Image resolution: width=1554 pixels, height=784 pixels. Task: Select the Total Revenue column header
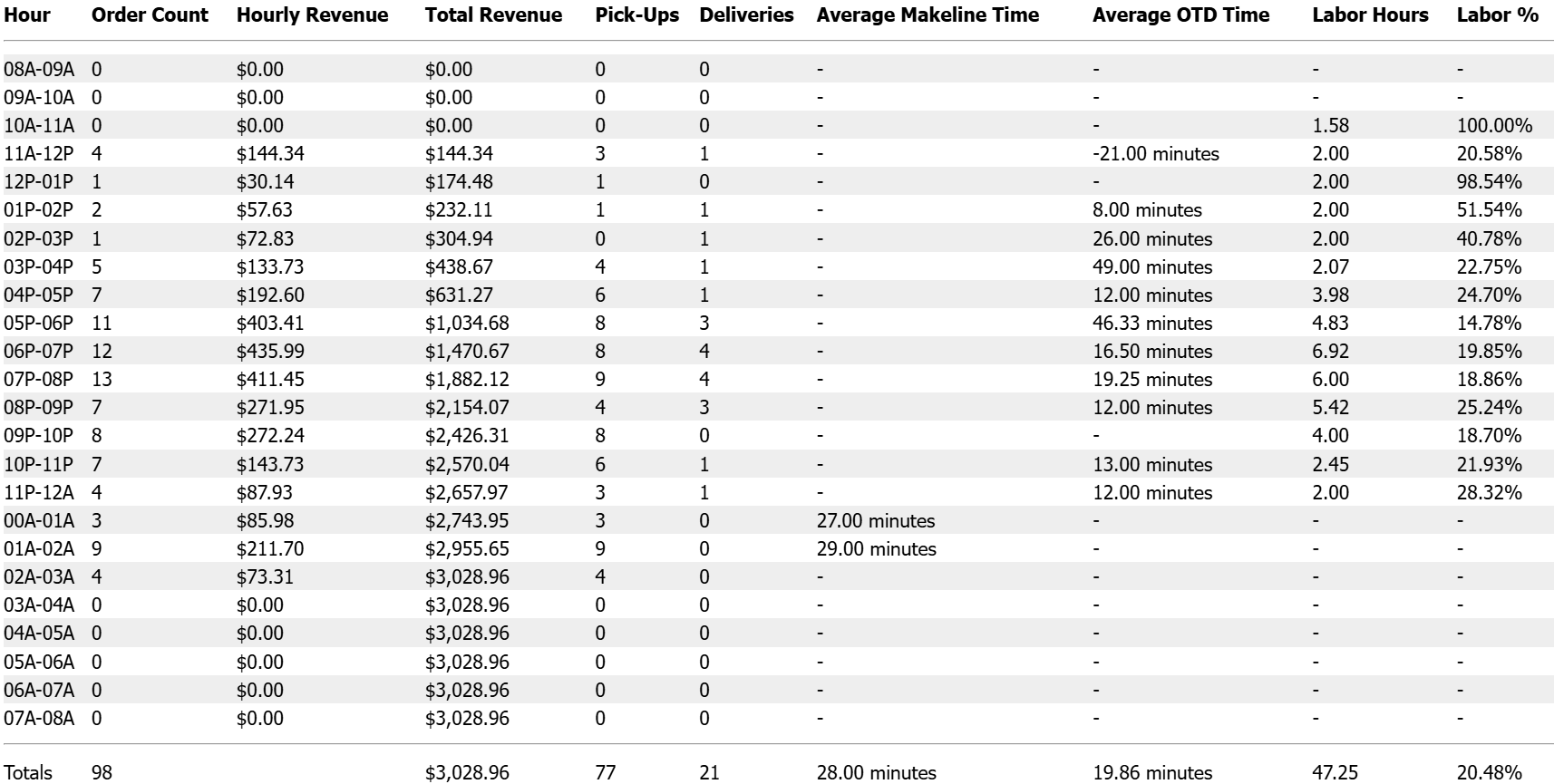point(493,15)
